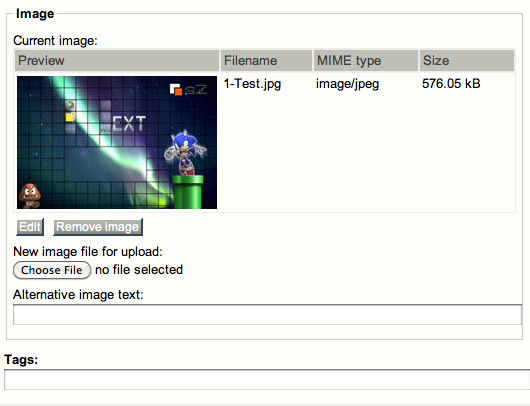Click the Edit button under the preview
This screenshot has height=406, width=530.
click(30, 227)
